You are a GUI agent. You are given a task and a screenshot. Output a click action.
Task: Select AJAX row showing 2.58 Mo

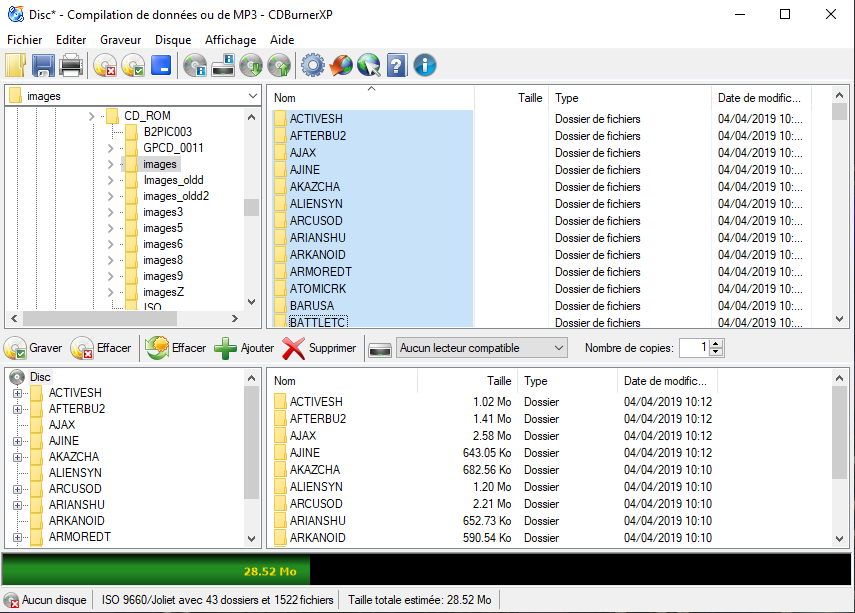tap(493, 436)
